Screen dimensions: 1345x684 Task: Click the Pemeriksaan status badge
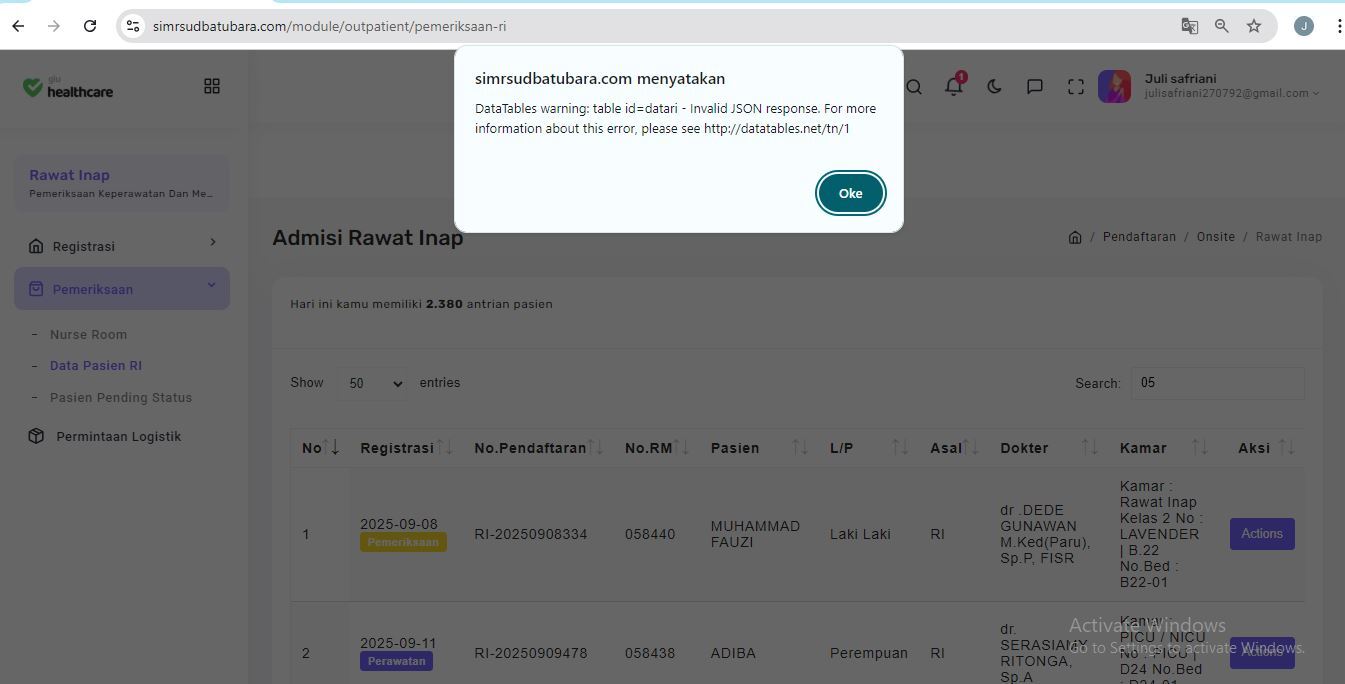pos(403,542)
